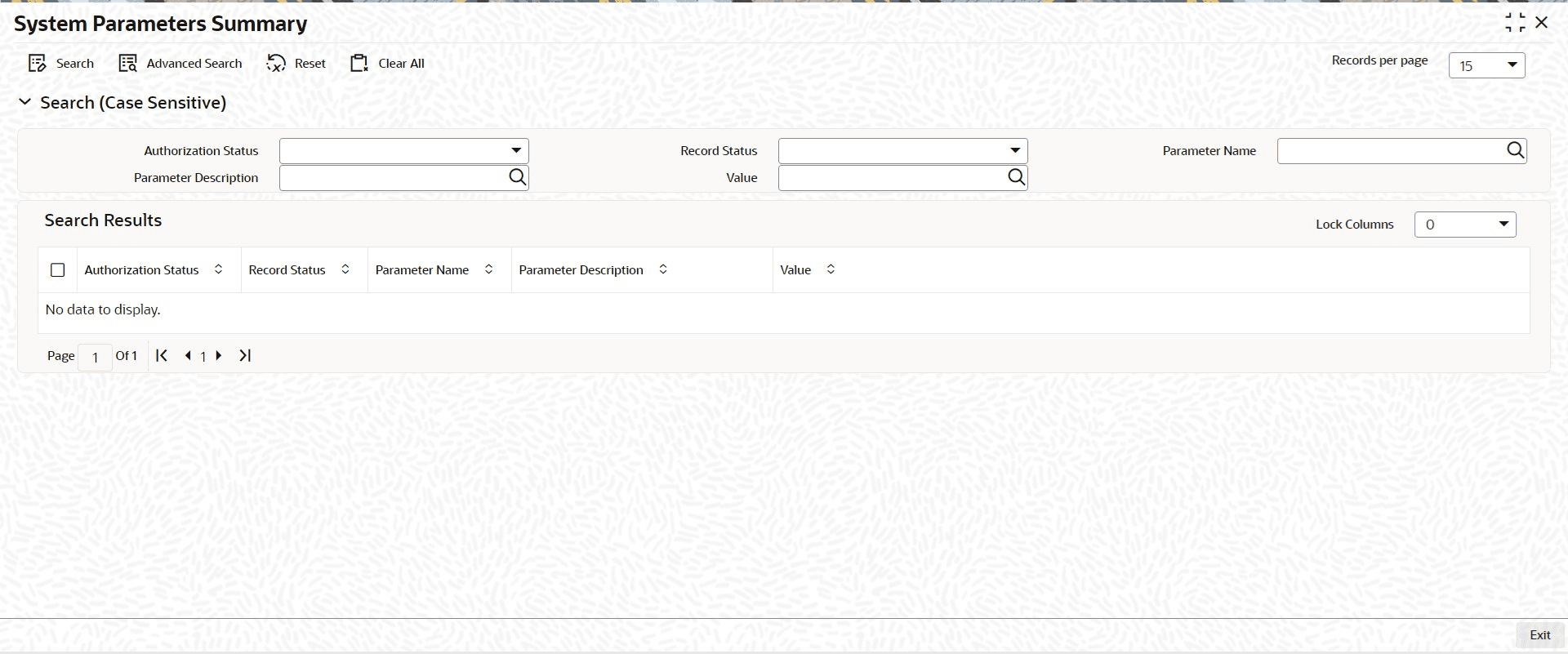Go to next page of results
The height and width of the screenshot is (654, 1568).
pyautogui.click(x=219, y=355)
